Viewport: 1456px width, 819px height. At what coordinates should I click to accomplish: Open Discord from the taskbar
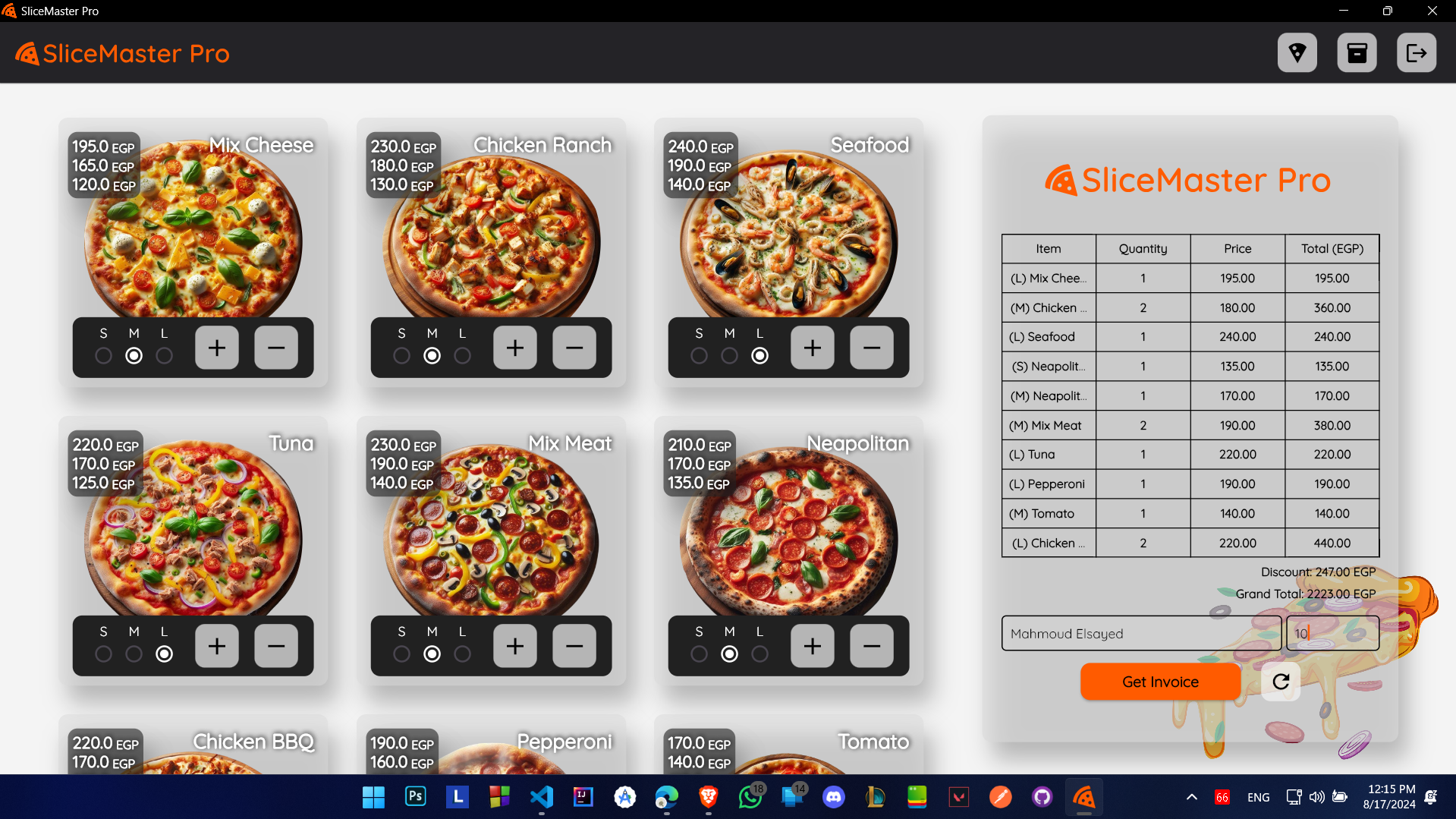click(x=834, y=796)
